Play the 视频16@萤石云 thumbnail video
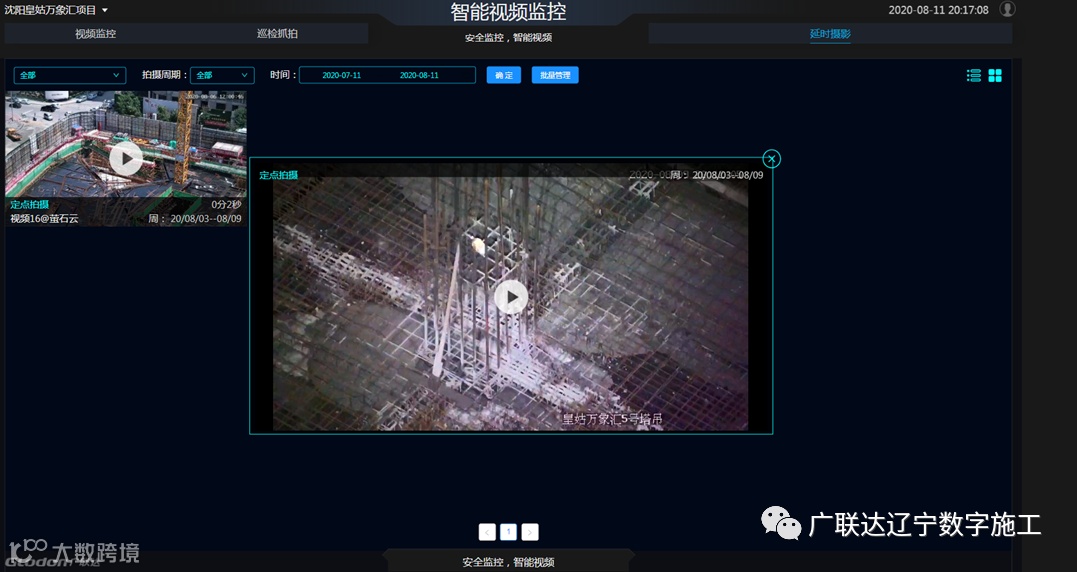The height and width of the screenshot is (572, 1077). 126,159
